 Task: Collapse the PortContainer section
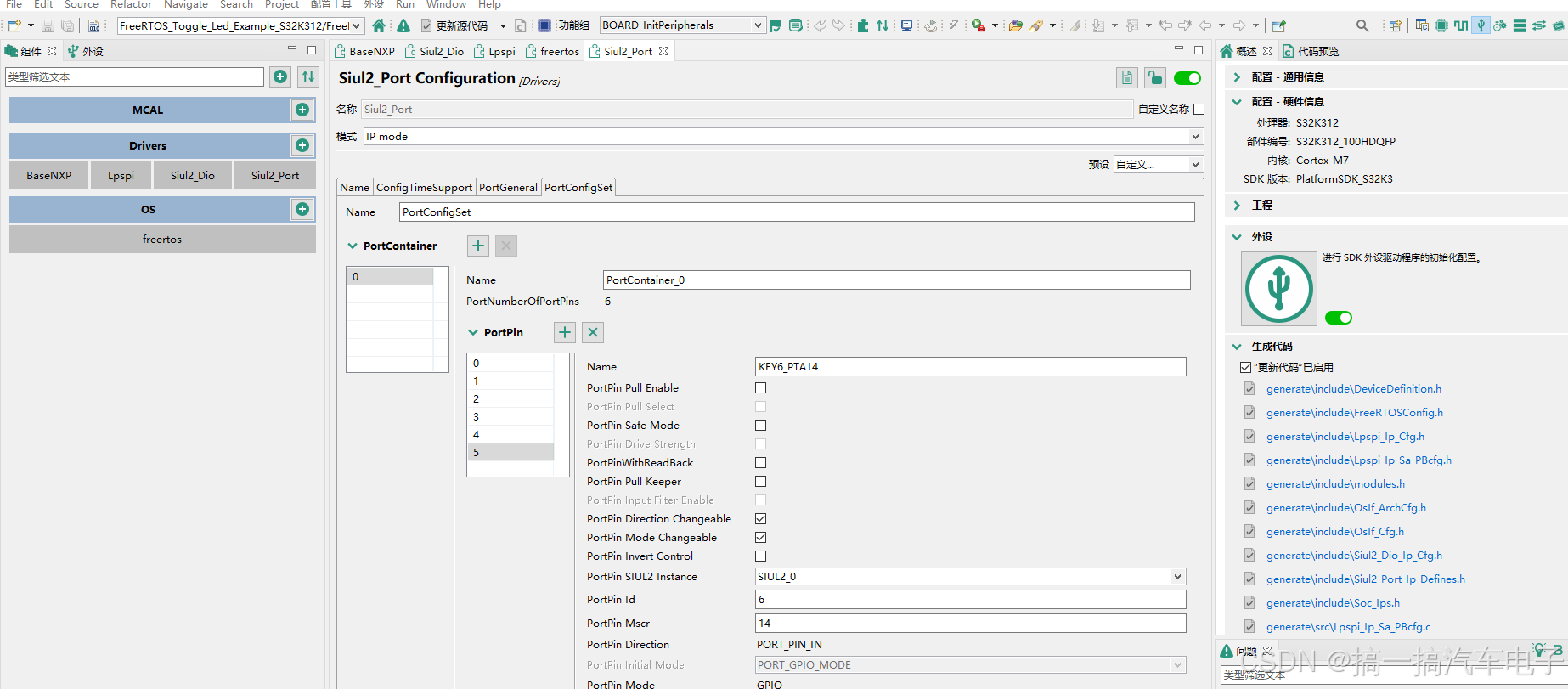tap(353, 246)
